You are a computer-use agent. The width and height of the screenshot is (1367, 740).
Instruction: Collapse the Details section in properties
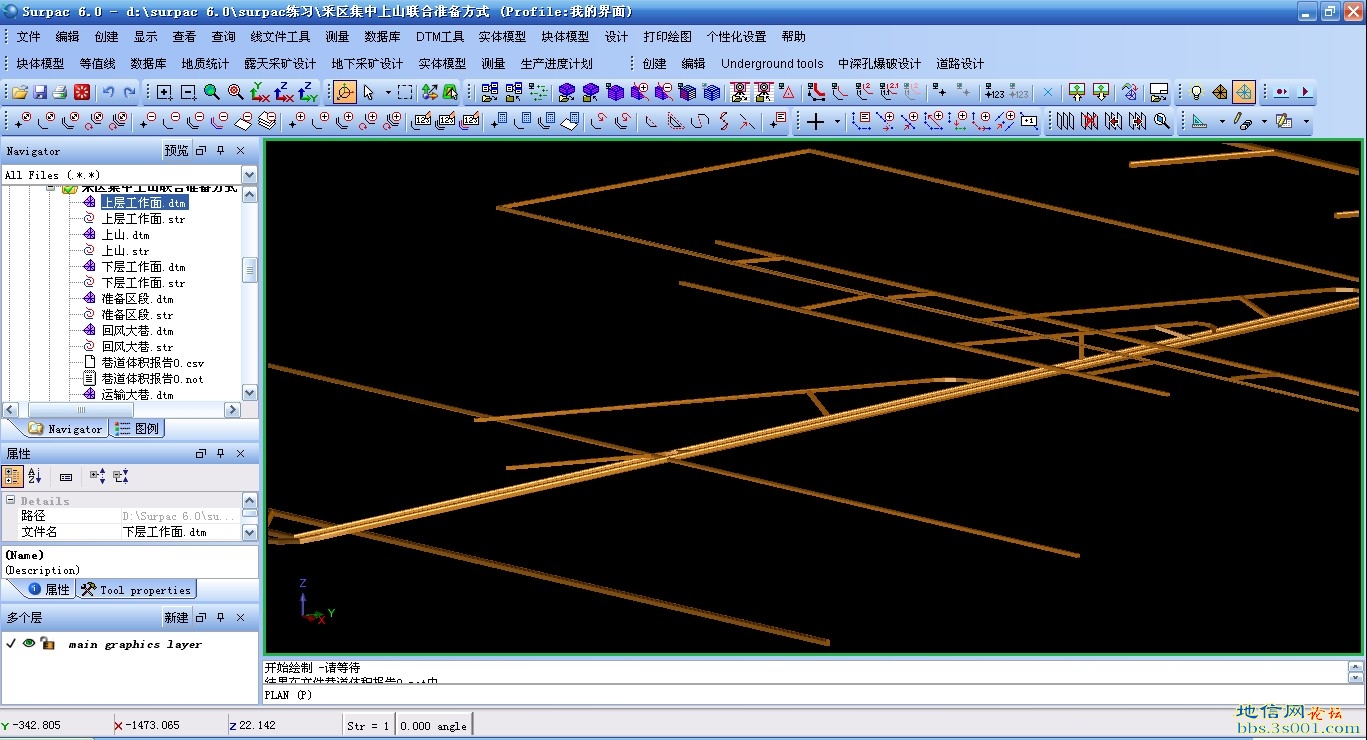pyautogui.click(x=10, y=500)
